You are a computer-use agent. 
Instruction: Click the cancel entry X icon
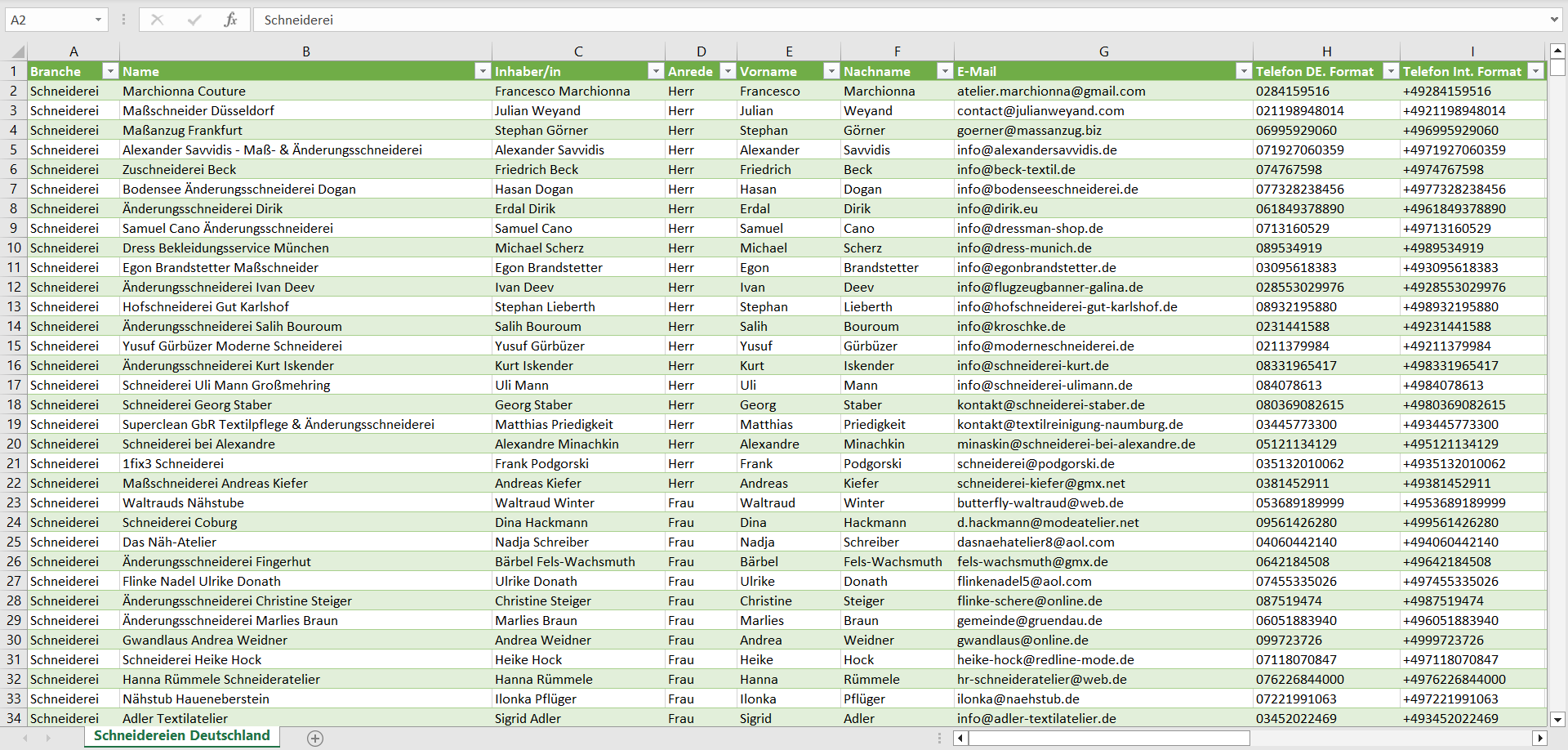(157, 20)
